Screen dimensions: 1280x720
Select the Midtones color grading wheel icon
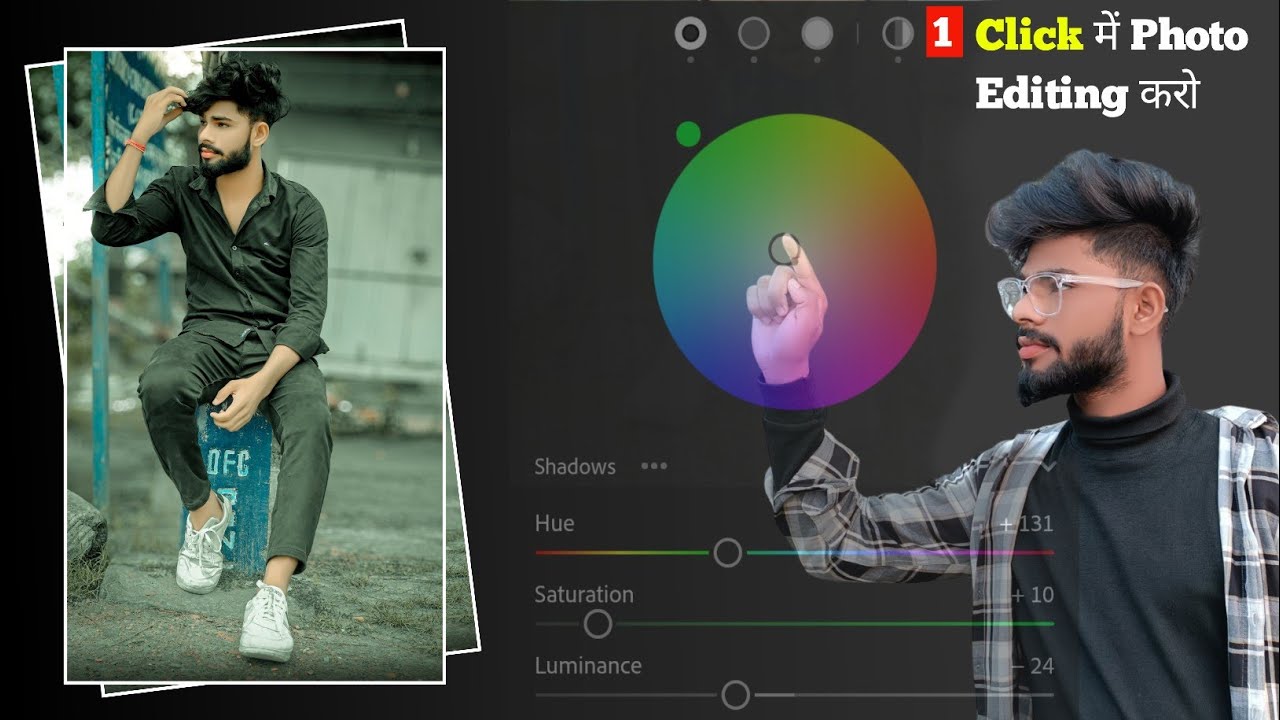tap(754, 34)
